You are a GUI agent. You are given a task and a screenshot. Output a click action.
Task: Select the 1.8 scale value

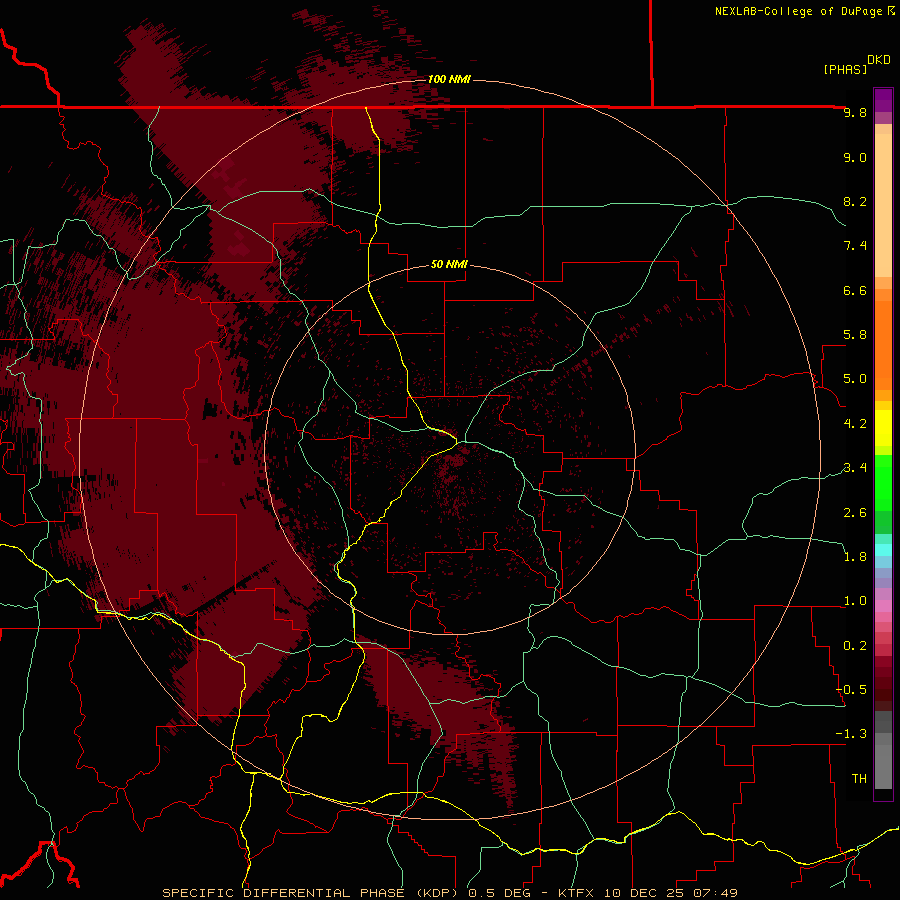pos(855,557)
